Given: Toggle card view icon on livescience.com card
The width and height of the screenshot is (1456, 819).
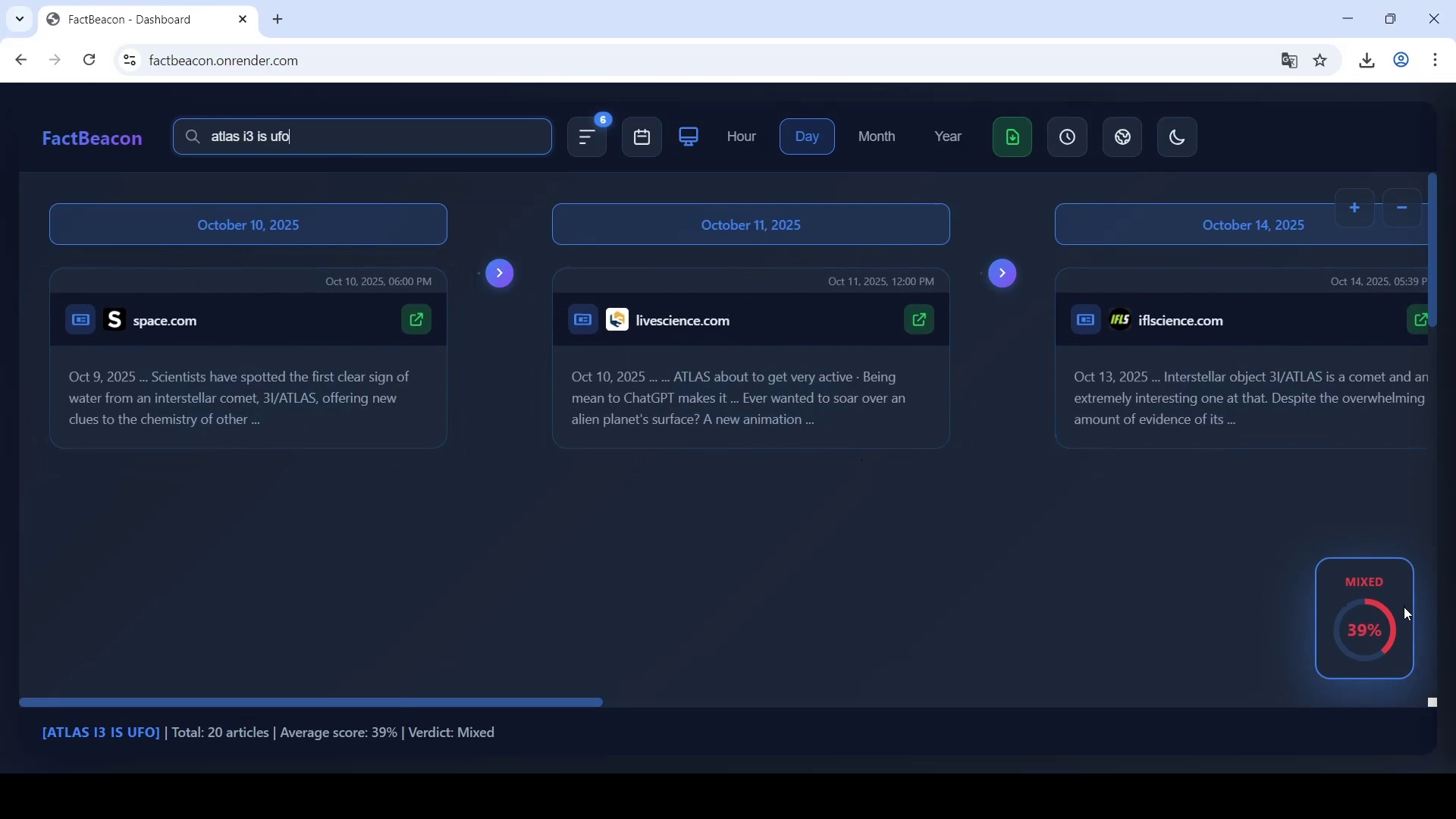Looking at the screenshot, I should 583,320.
